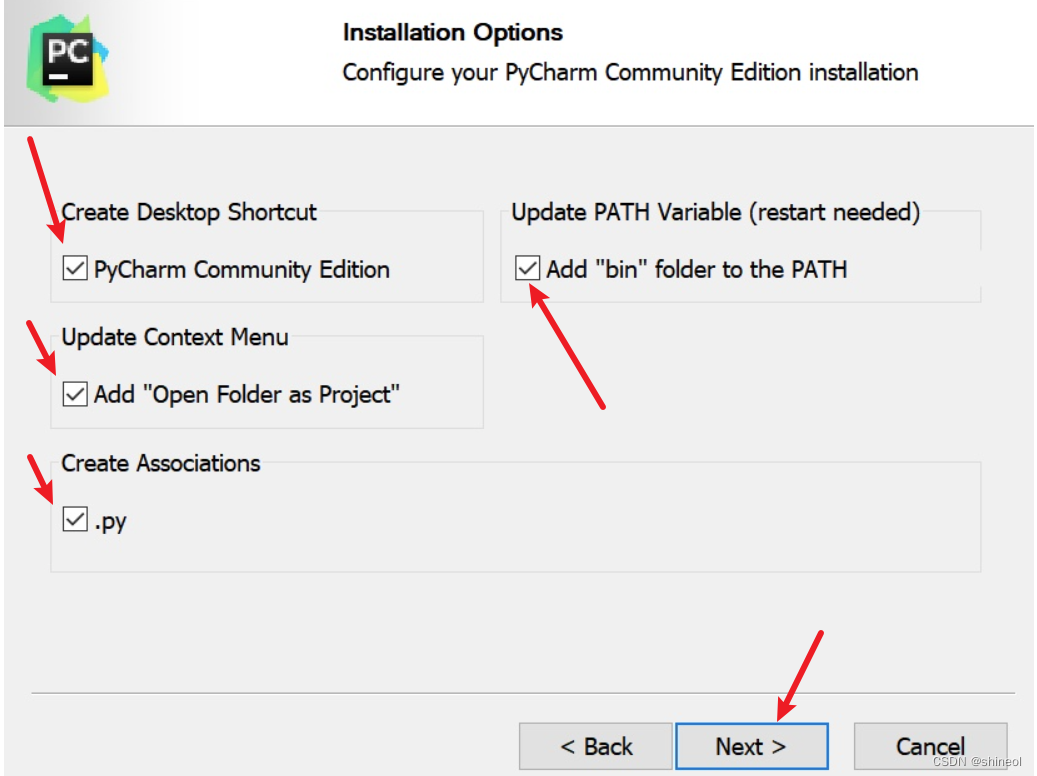
Task: Click the Create Desktop Shortcut group label
Action: pos(188,212)
